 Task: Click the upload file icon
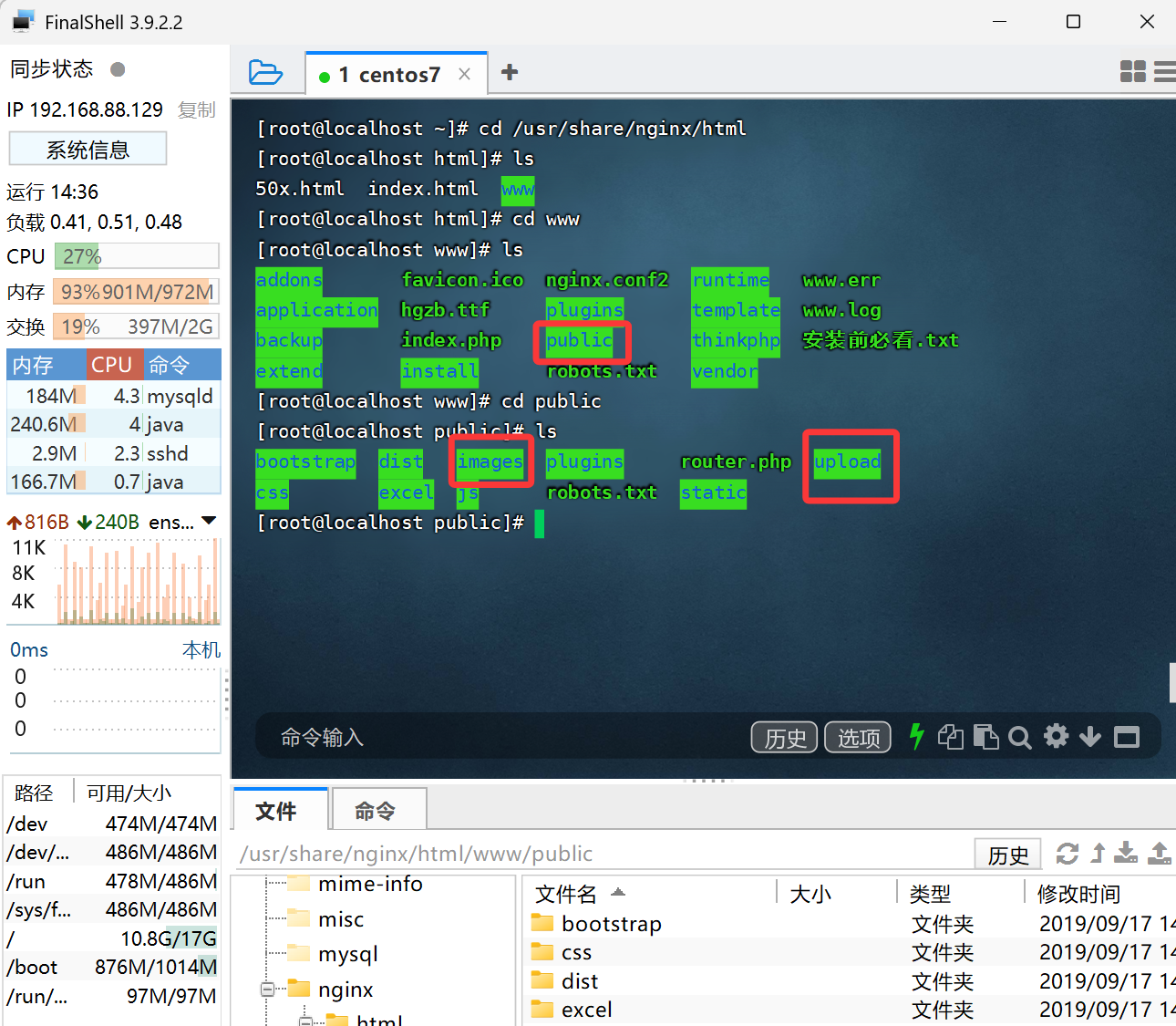1160,853
